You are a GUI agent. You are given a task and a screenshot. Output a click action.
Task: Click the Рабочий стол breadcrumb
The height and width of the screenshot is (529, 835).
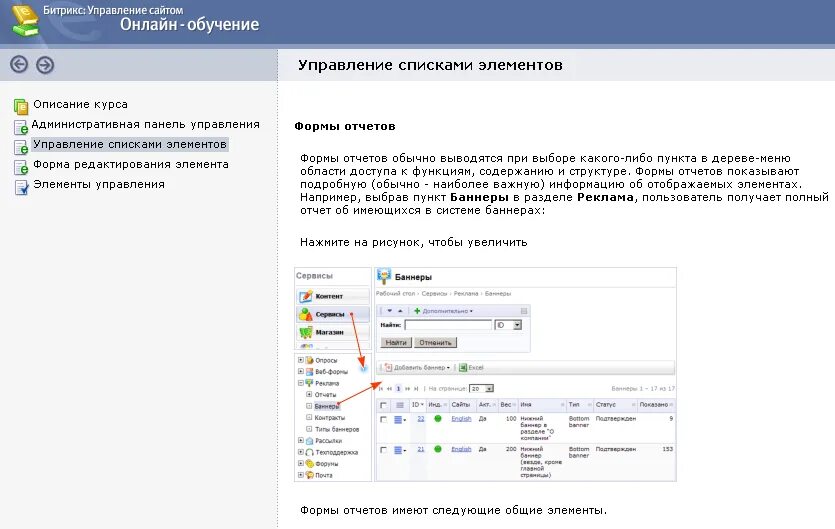395,294
